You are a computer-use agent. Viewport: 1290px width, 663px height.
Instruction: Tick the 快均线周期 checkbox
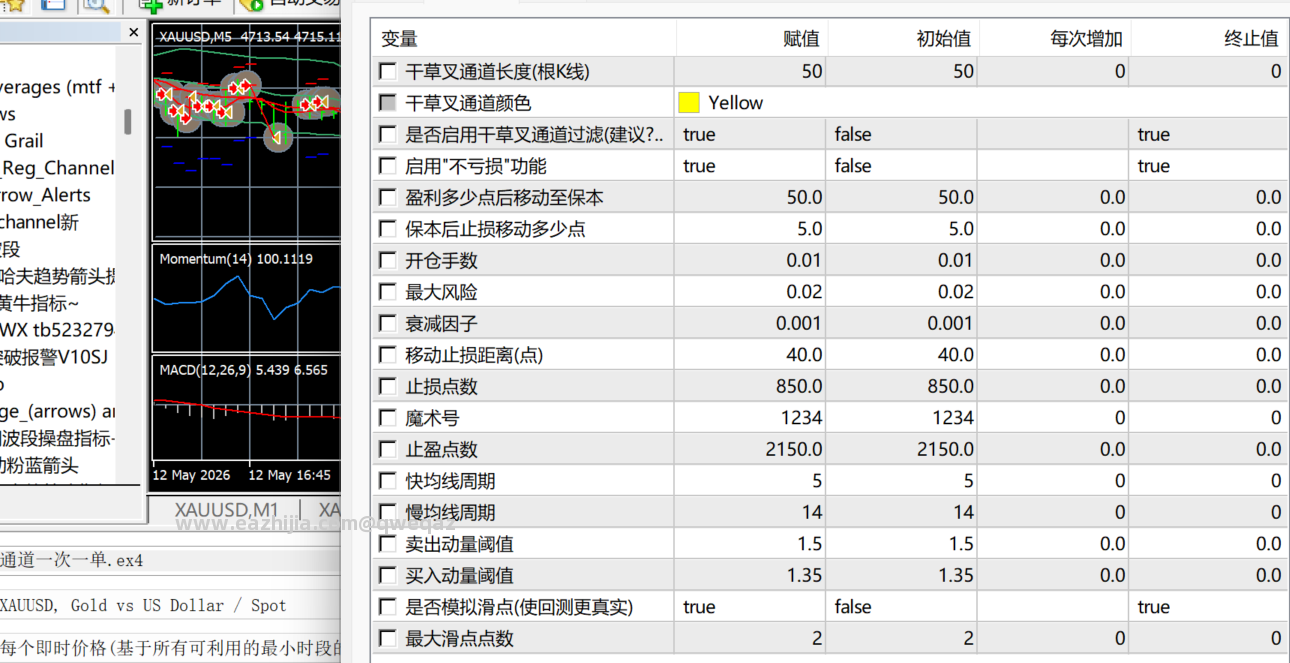tap(388, 481)
